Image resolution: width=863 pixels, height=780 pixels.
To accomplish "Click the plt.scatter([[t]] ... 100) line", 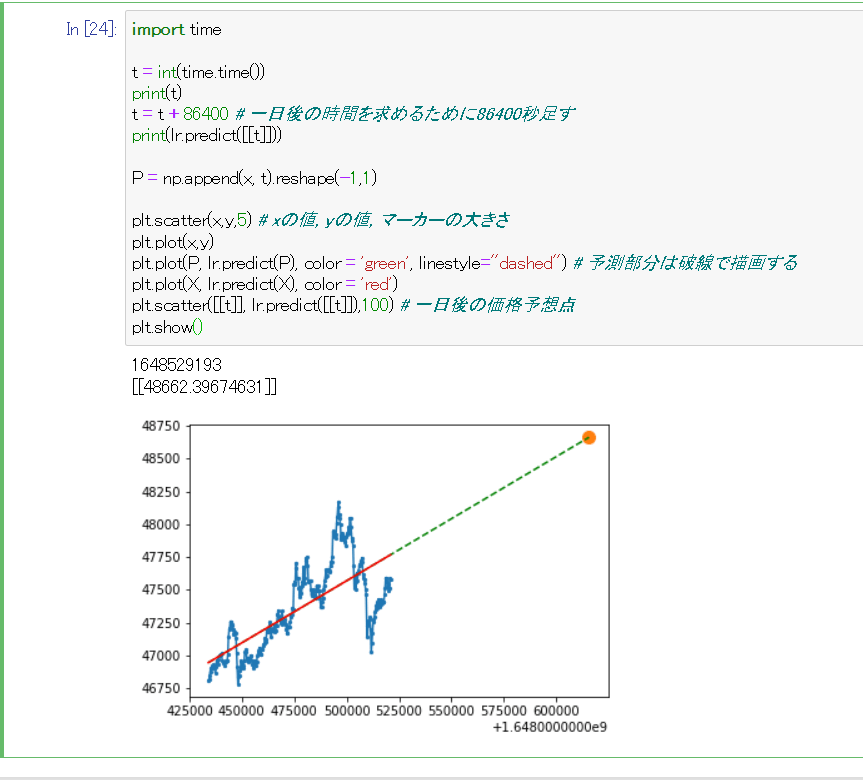I will tap(353, 306).
